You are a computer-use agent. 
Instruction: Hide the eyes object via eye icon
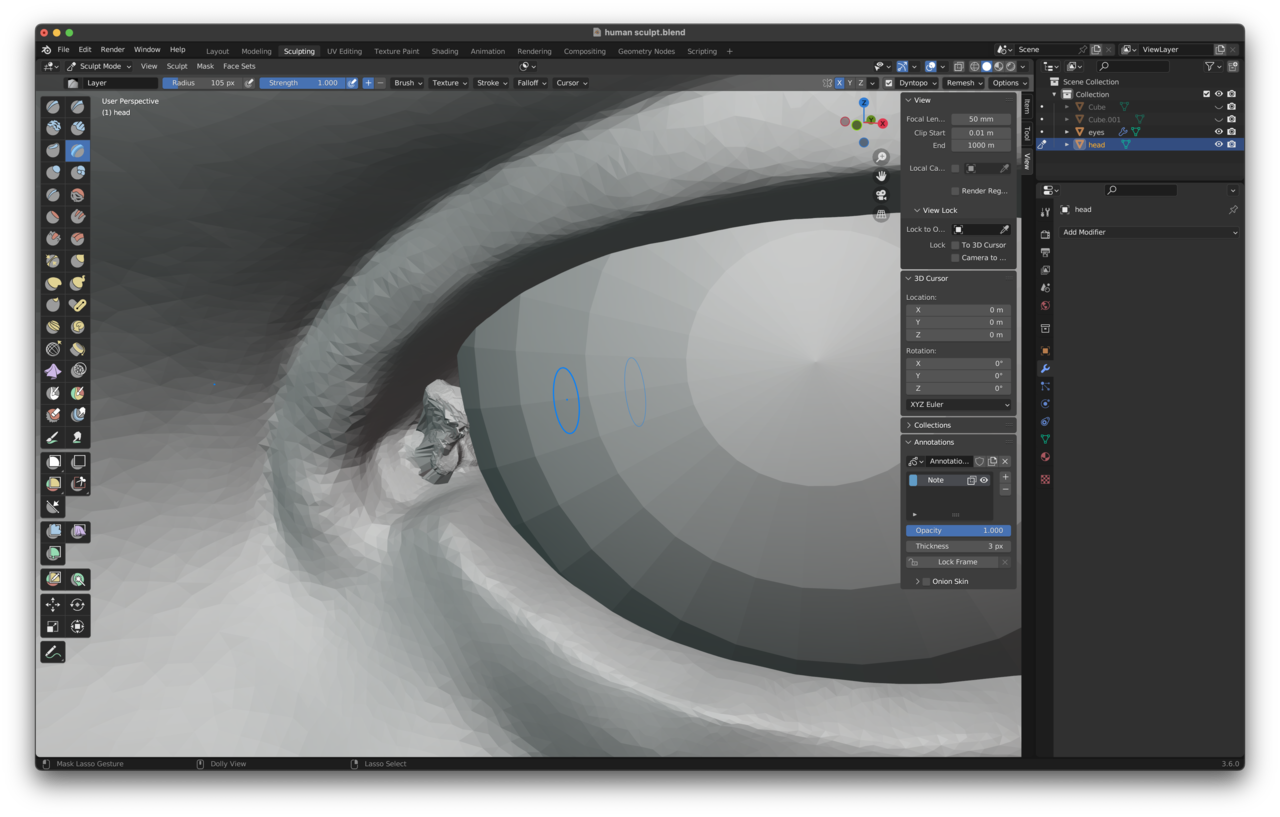tap(1218, 132)
